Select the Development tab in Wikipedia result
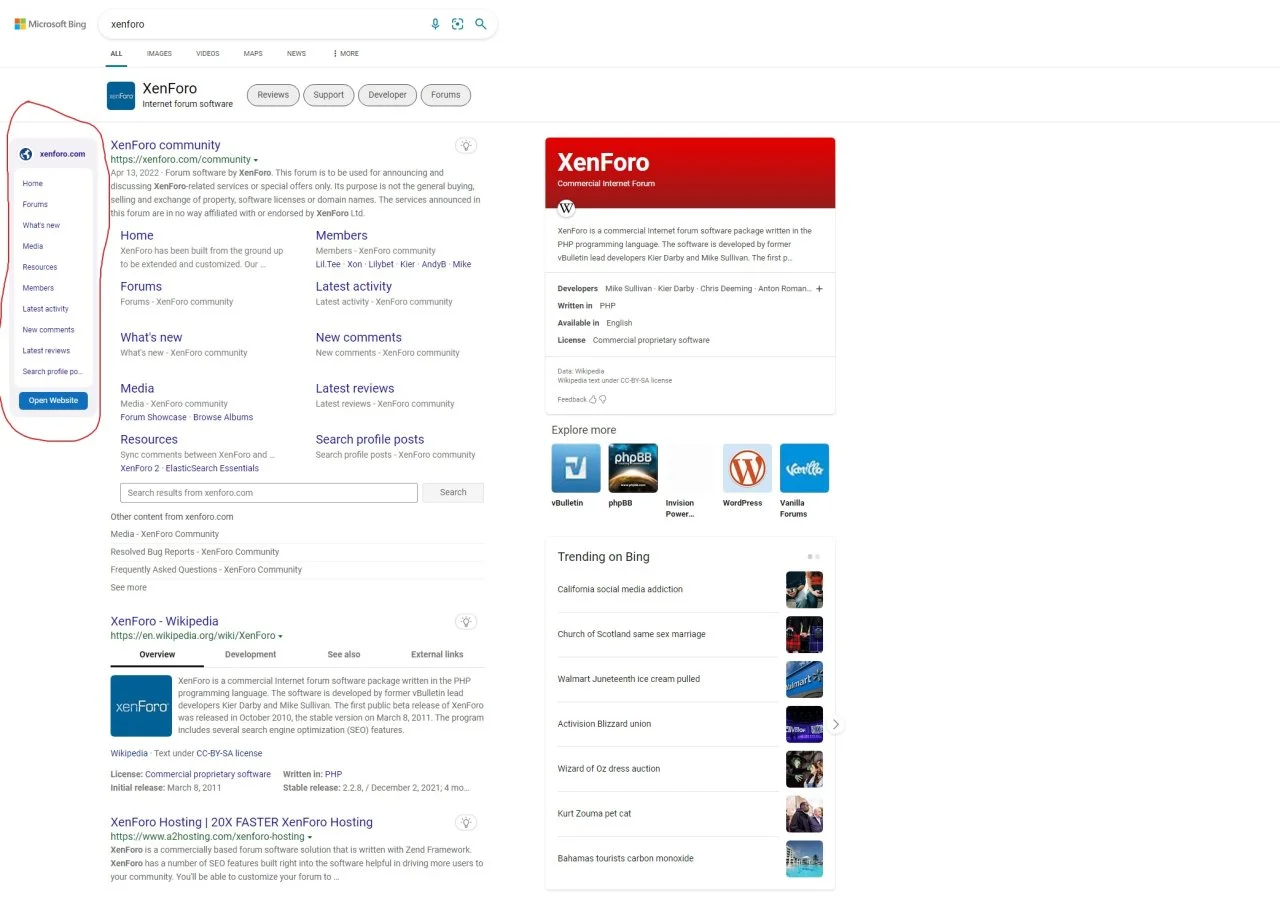Screen dimensions: 1280x897 pyautogui.click(x=250, y=654)
